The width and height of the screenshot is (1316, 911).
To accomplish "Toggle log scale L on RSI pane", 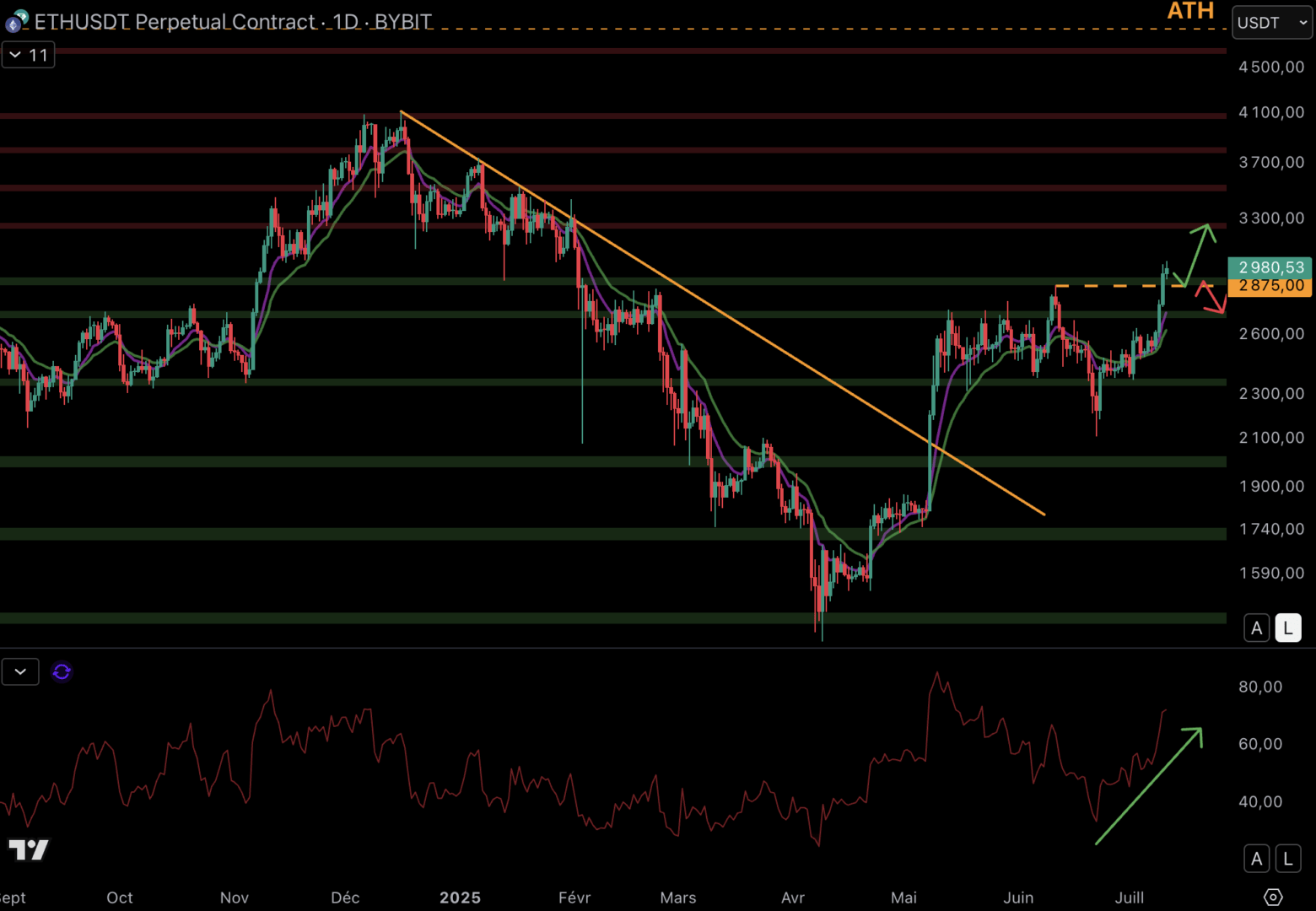I will [1288, 859].
